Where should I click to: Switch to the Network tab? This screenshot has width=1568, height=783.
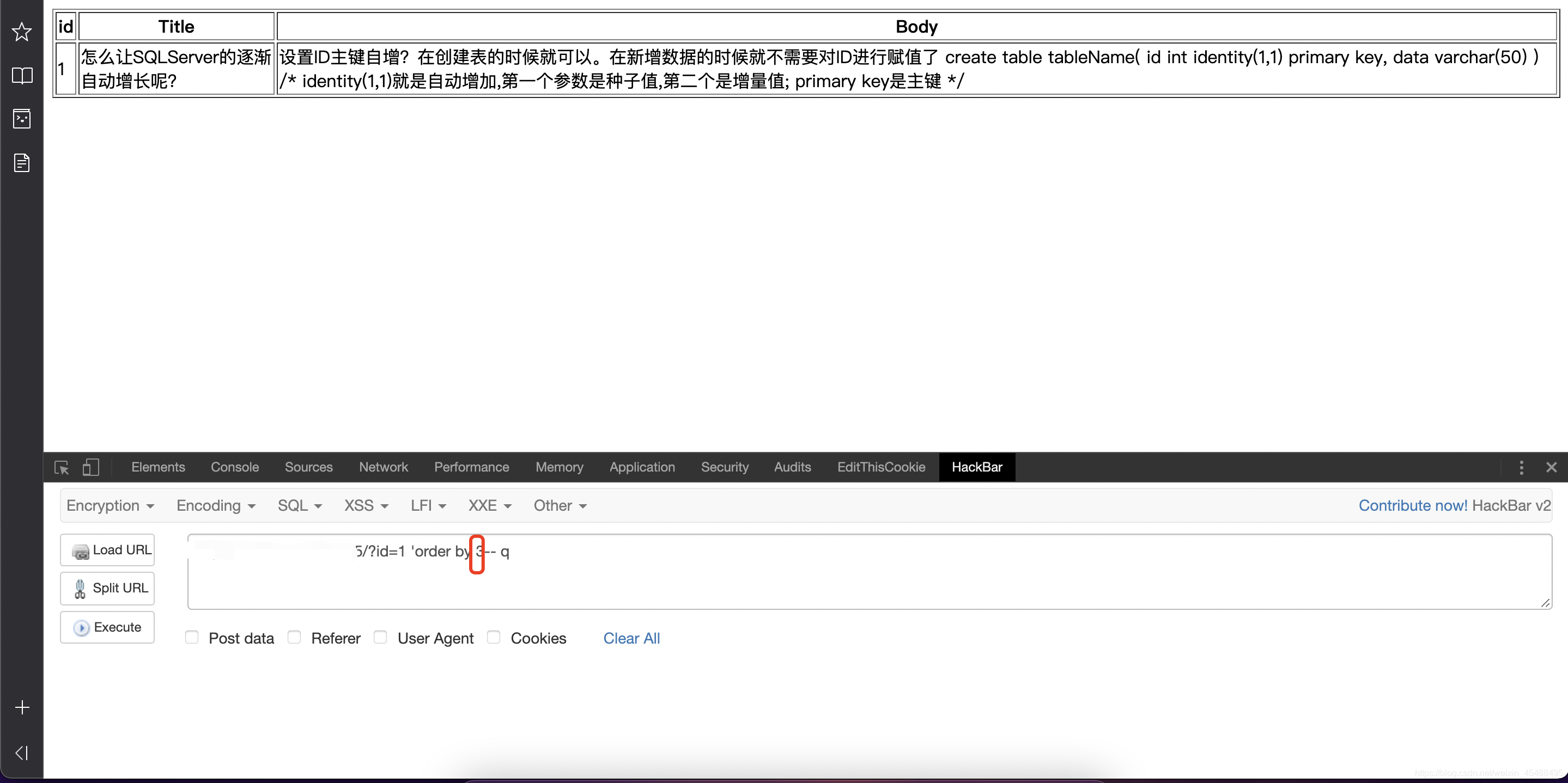pos(383,467)
